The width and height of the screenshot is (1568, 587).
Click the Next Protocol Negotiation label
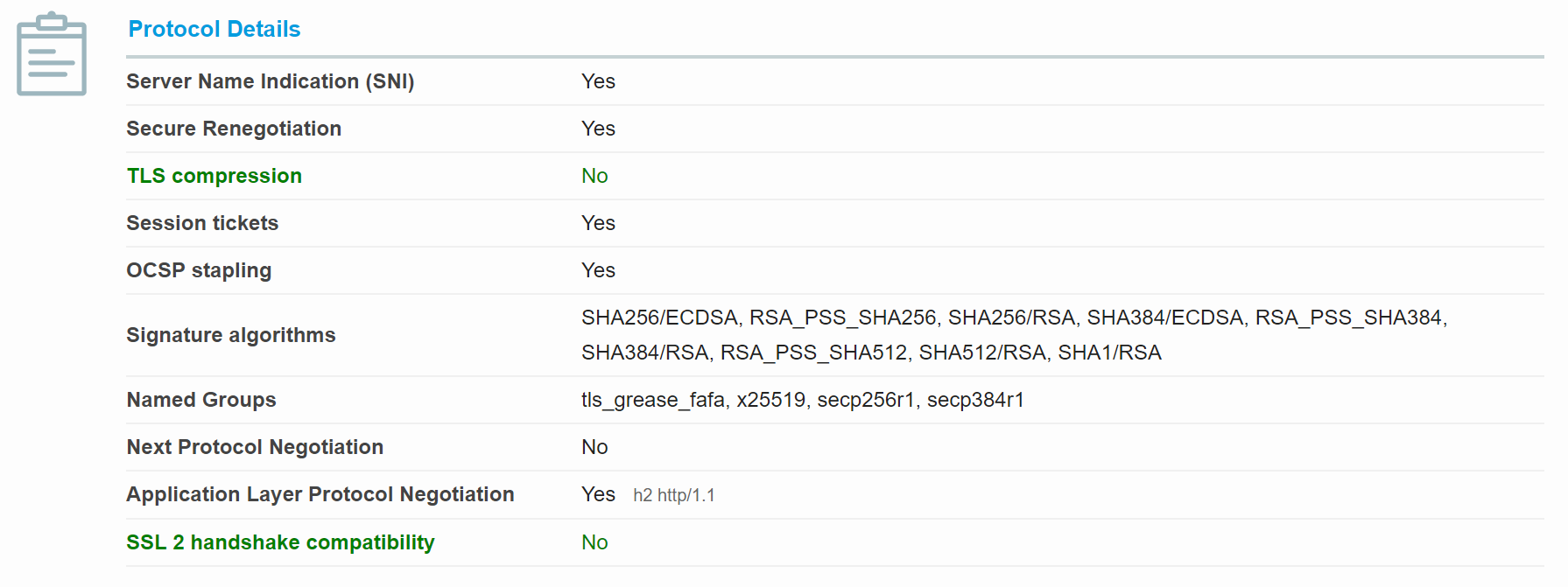tap(255, 447)
